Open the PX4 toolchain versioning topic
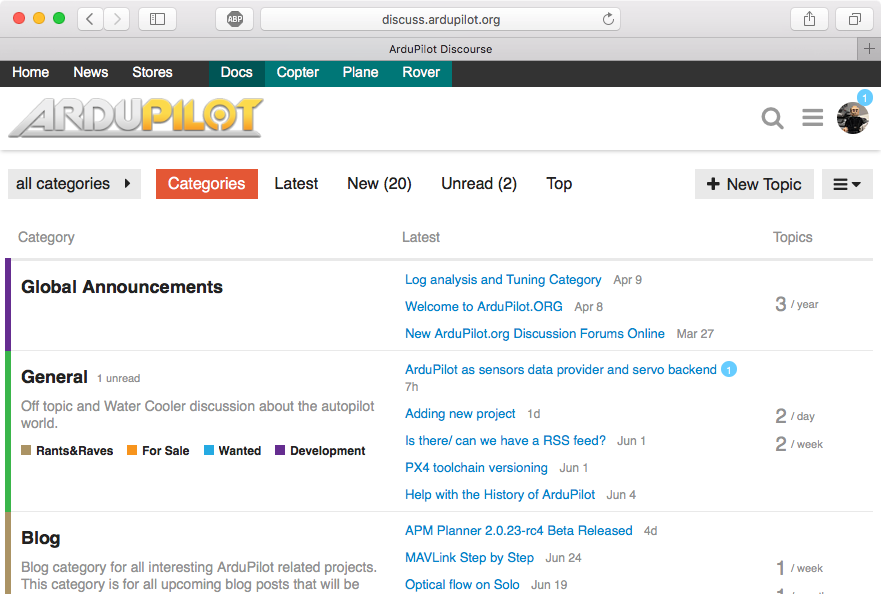Screen dimensions: 881x594 click(476, 467)
